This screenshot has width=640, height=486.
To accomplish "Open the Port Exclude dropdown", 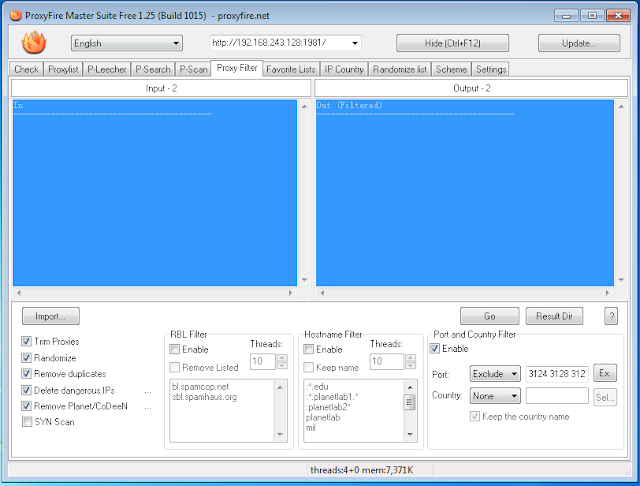I will coord(495,373).
